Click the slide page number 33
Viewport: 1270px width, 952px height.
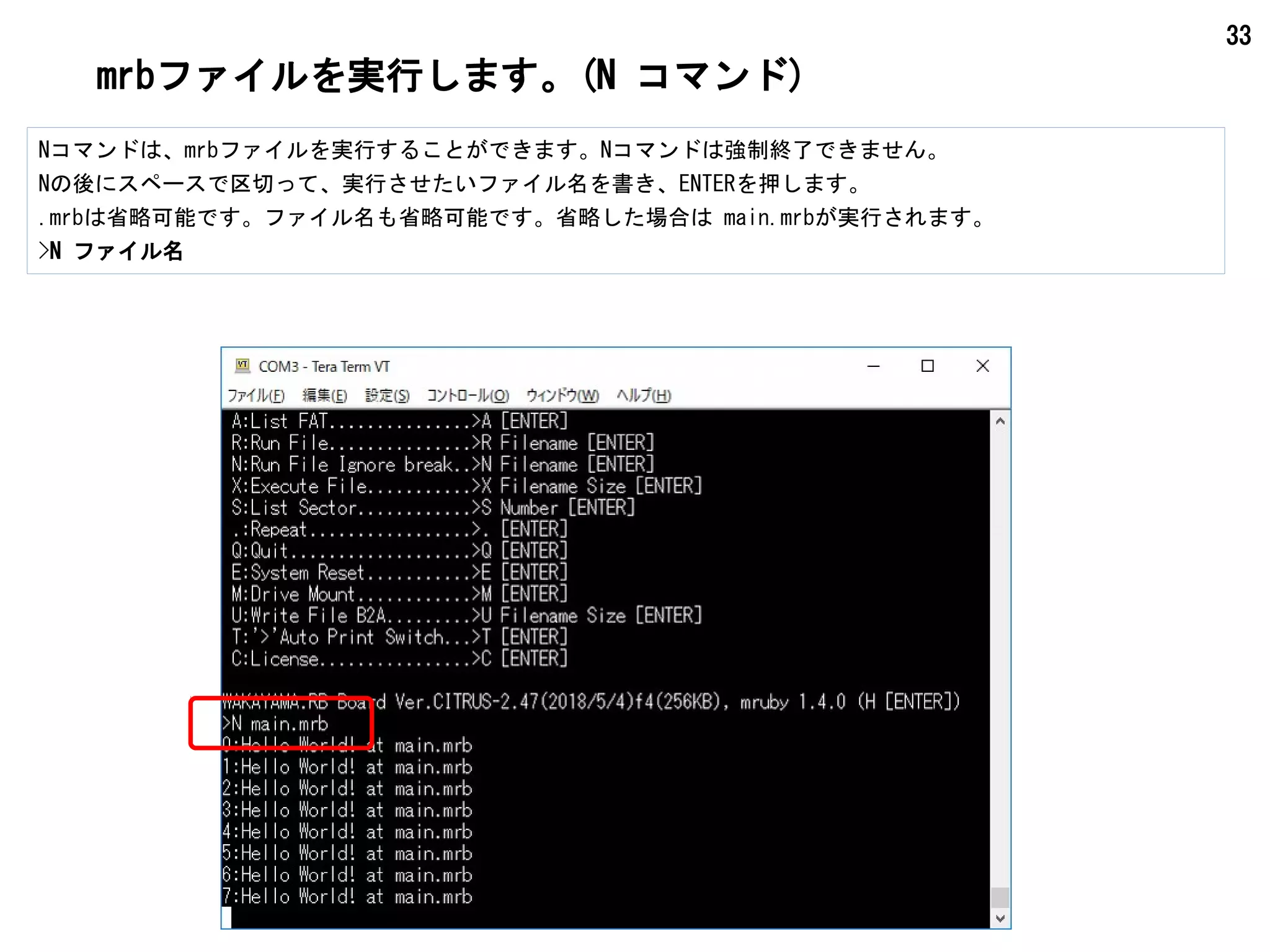1238,35
